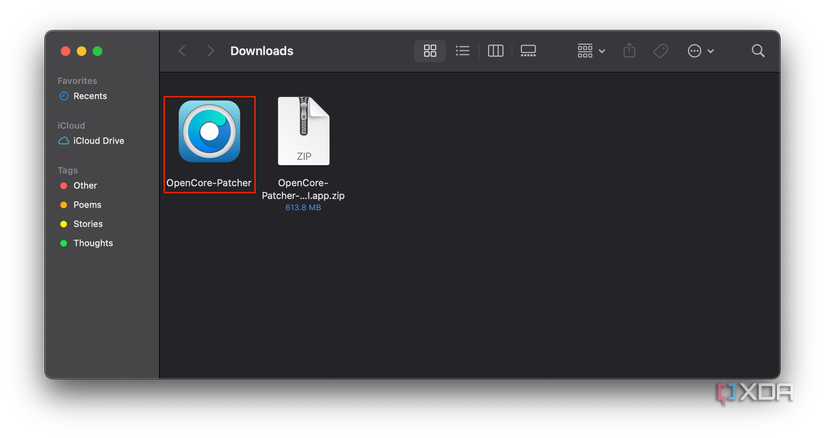Select the ZIP archive file icon

click(x=304, y=131)
